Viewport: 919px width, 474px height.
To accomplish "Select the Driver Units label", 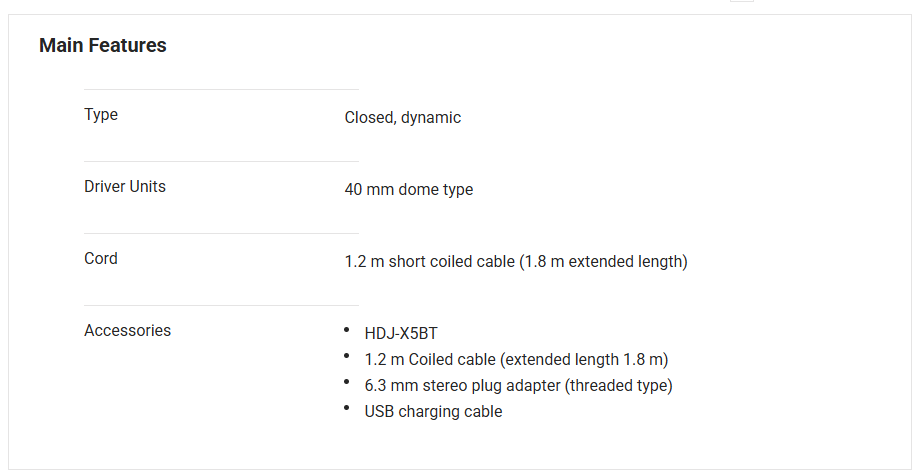I will [x=125, y=187].
